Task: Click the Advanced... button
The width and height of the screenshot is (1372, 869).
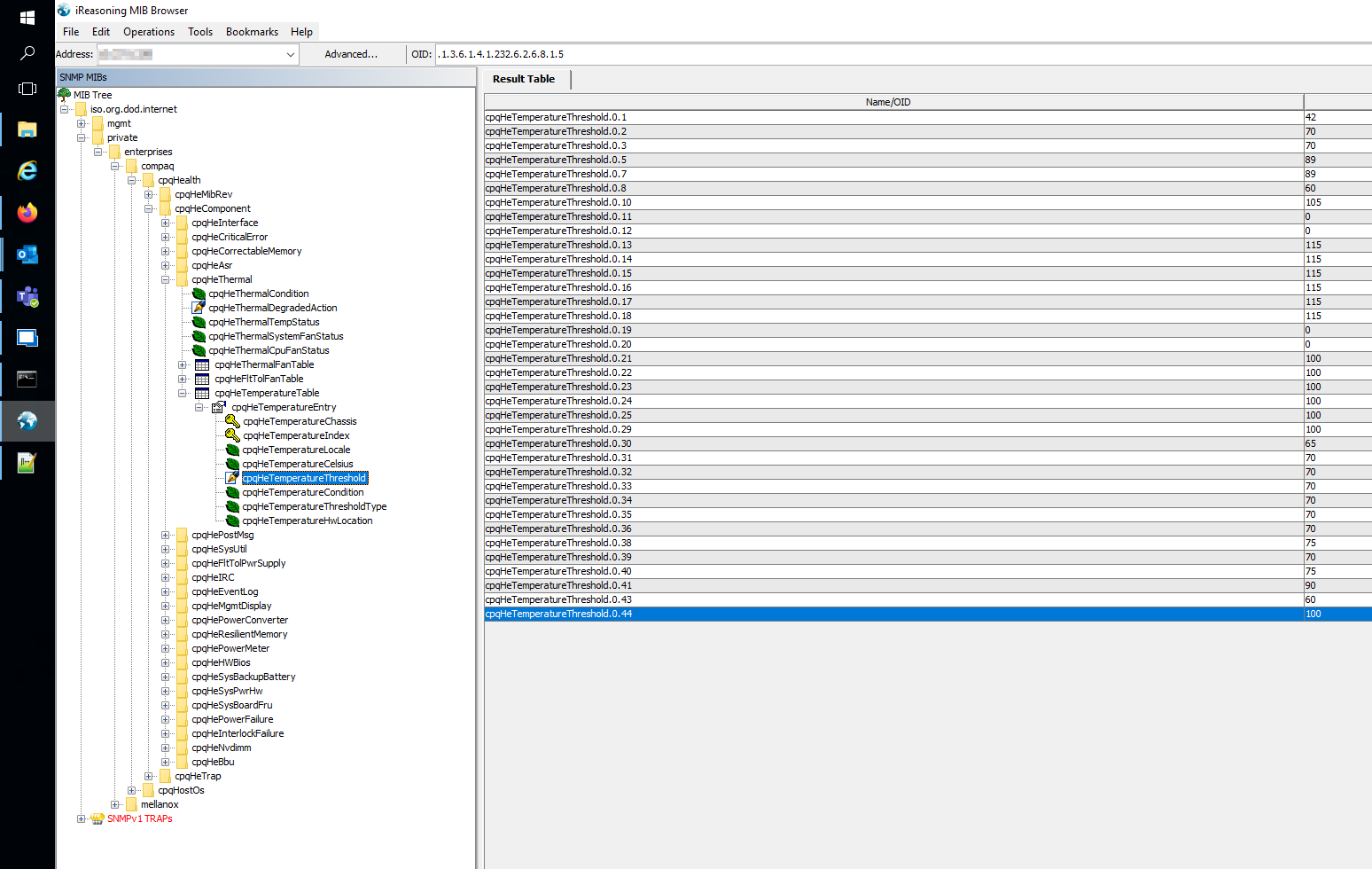Action: 351,54
